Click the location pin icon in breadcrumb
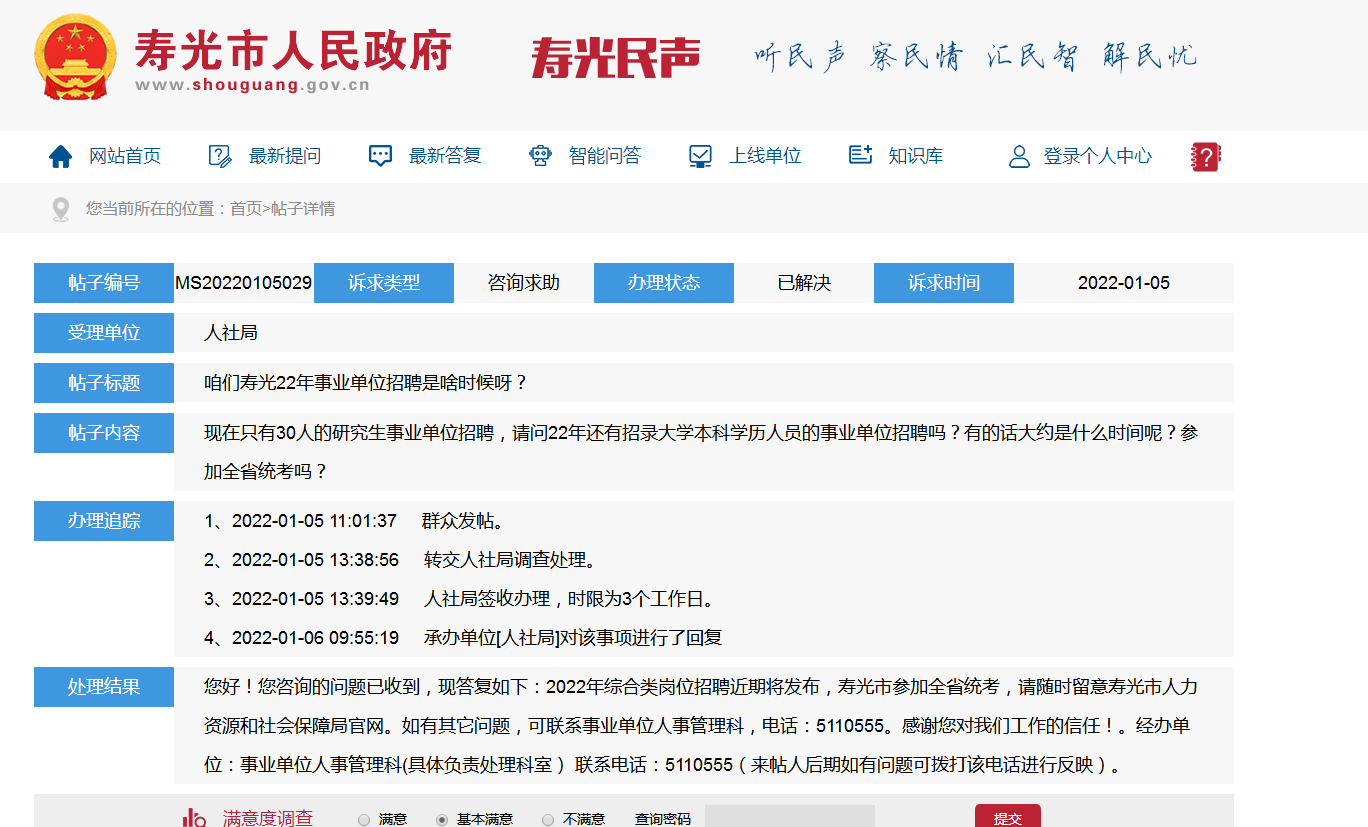Screen dimensions: 1368x827 tap(61, 209)
